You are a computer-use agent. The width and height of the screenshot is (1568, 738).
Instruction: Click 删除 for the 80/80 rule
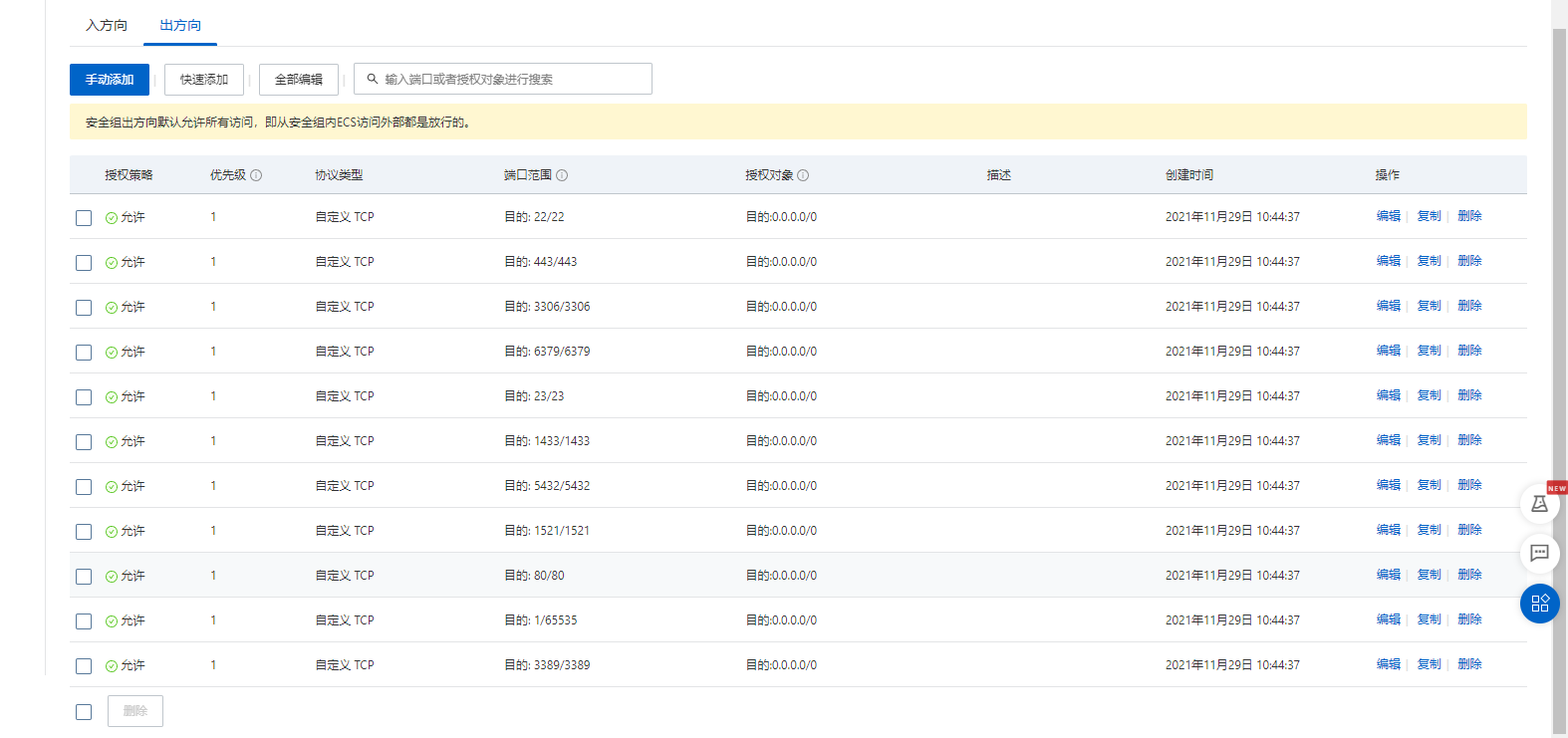(x=1470, y=575)
